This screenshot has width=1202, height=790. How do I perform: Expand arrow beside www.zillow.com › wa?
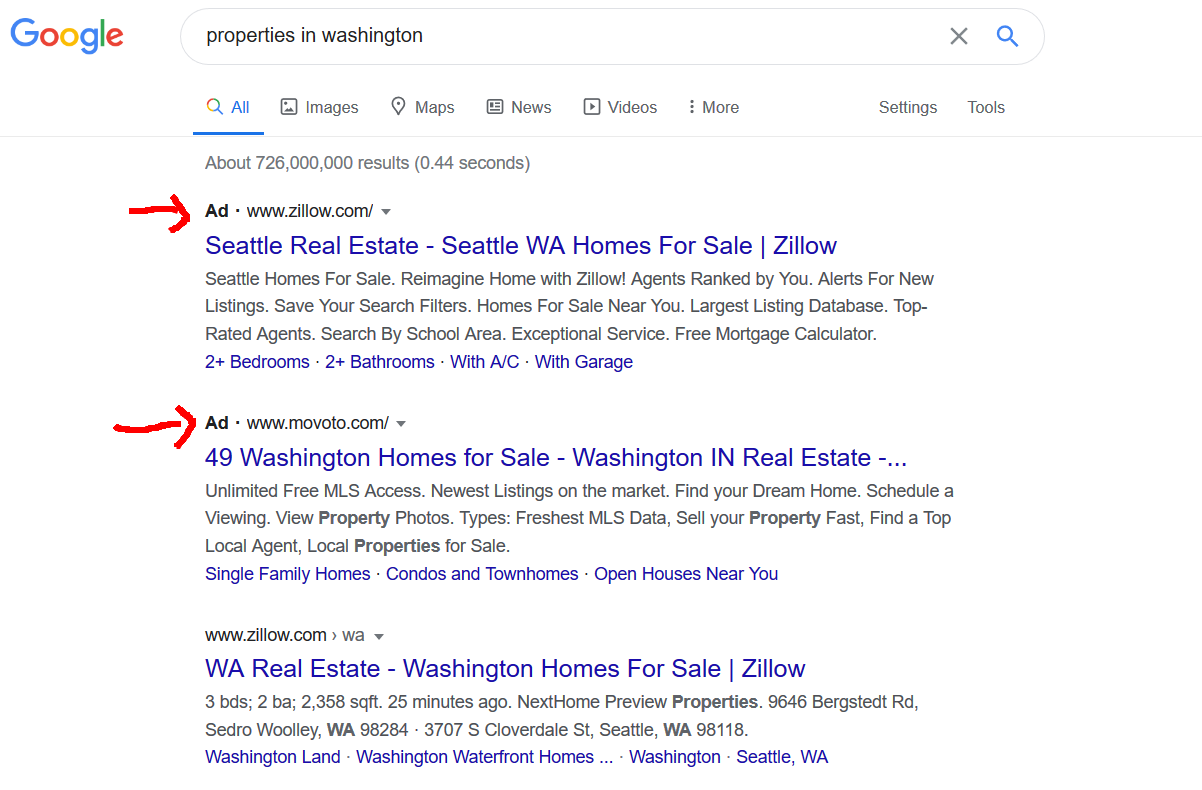tap(379, 636)
